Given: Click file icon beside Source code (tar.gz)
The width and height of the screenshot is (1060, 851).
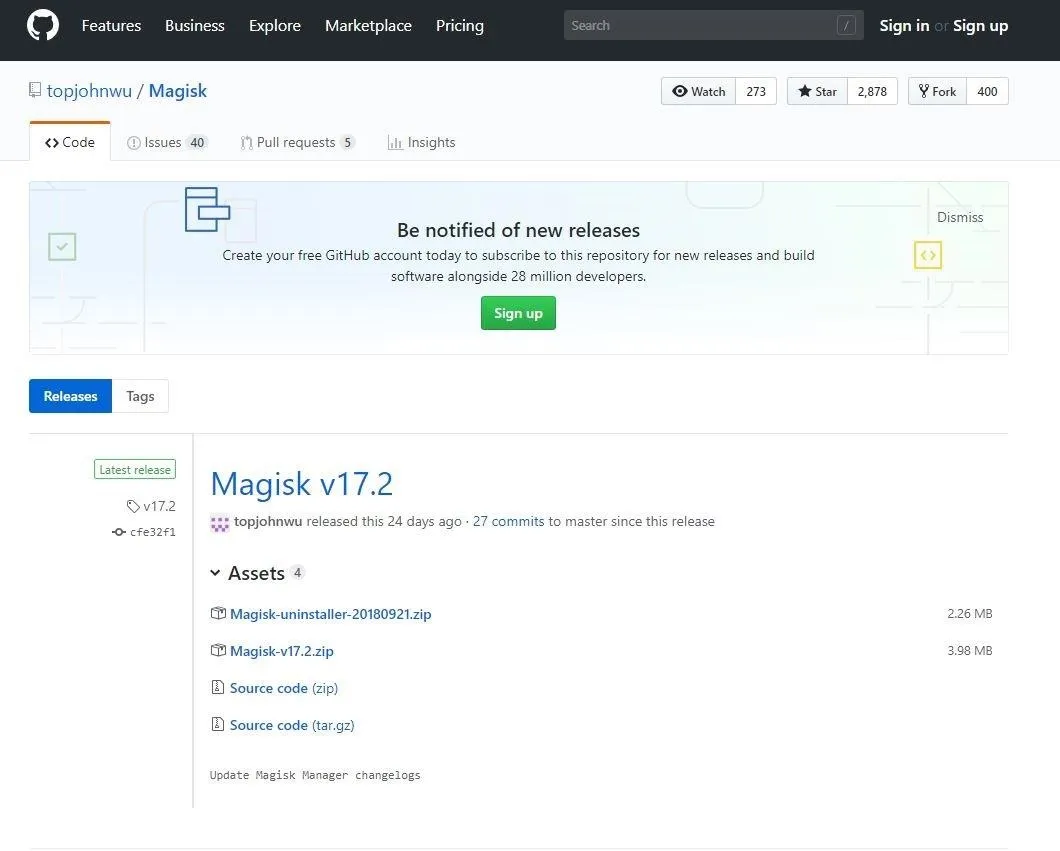Looking at the screenshot, I should (218, 725).
